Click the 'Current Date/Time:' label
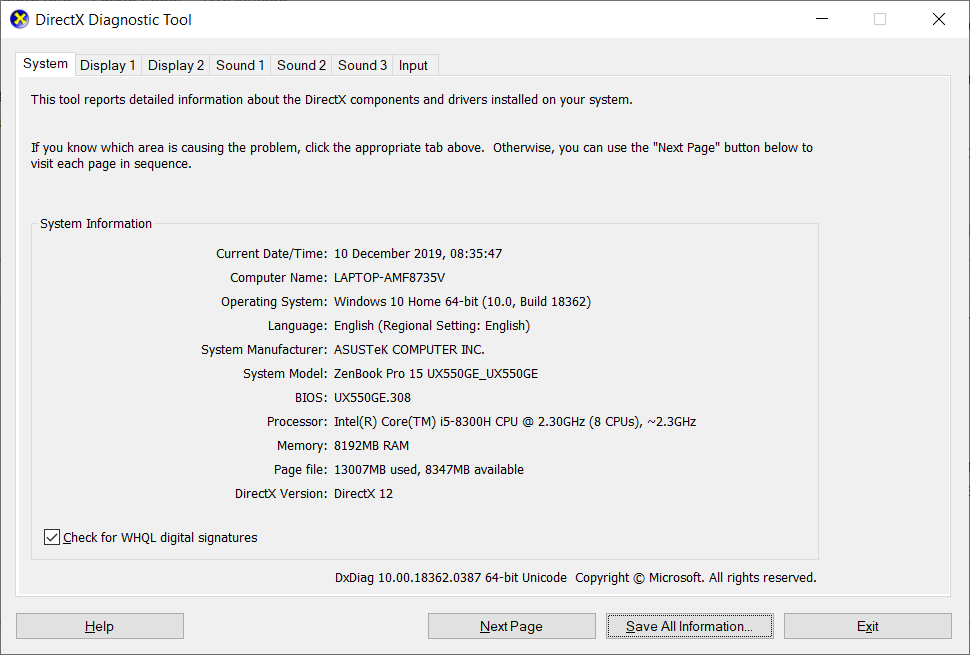Screen dimensions: 970x655 pos(272,254)
